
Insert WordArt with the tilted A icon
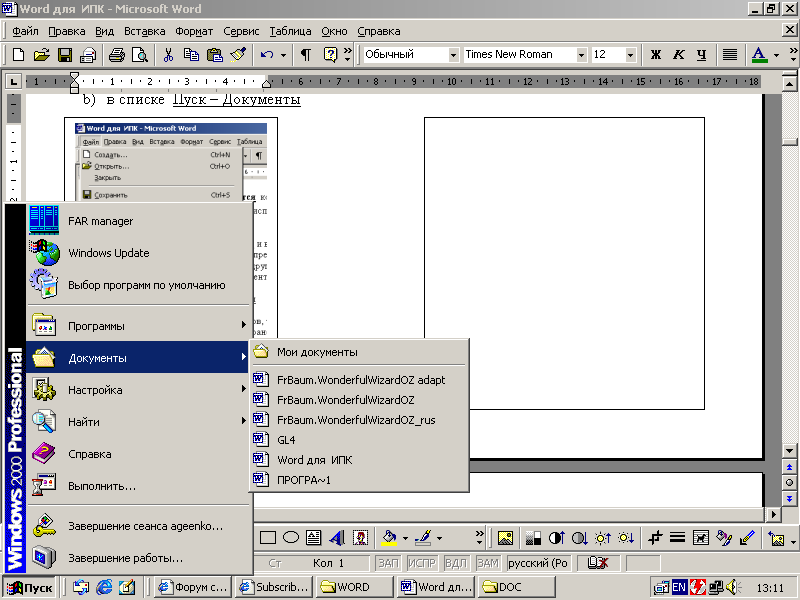(x=337, y=538)
